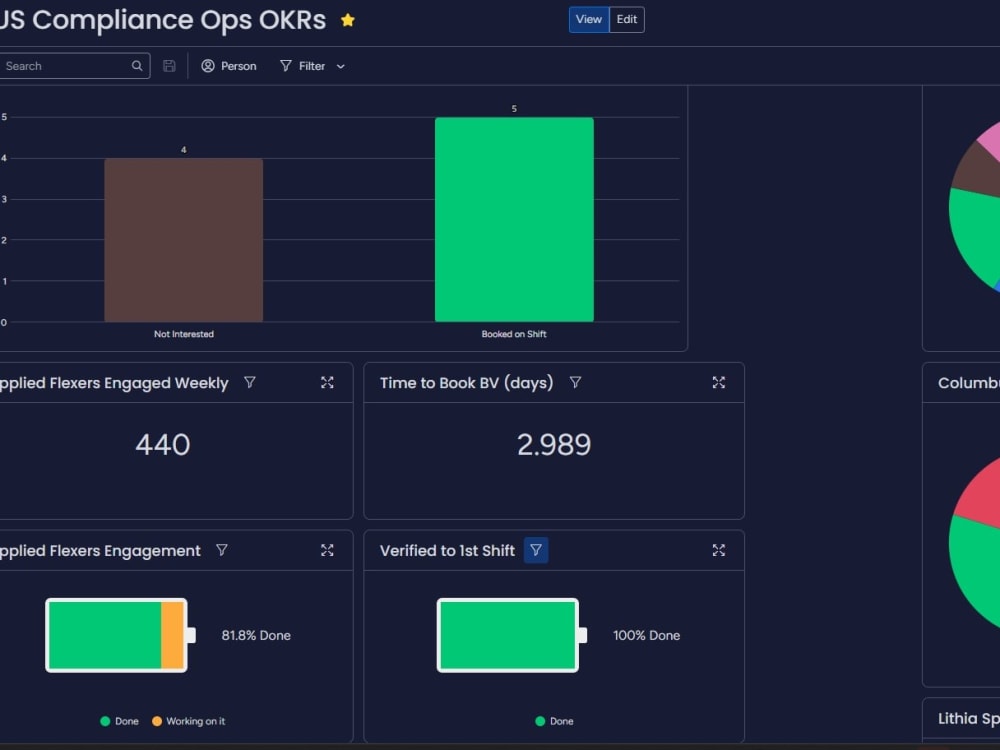Image resolution: width=1000 pixels, height=750 pixels.
Task: Click pink slice of top right pie chart
Action: coord(990,141)
